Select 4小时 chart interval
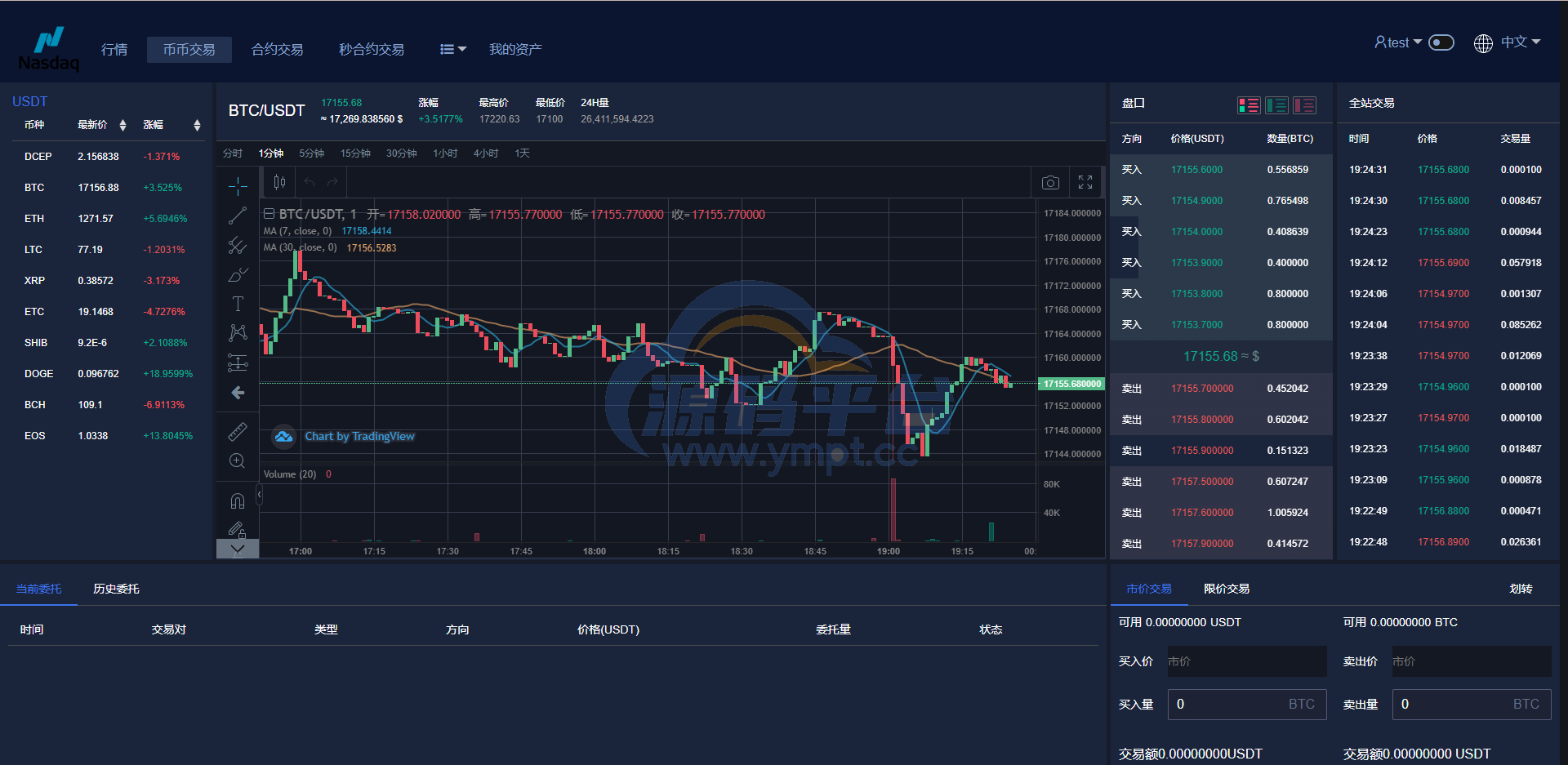Viewport: 1568px width, 765px height. tap(486, 153)
